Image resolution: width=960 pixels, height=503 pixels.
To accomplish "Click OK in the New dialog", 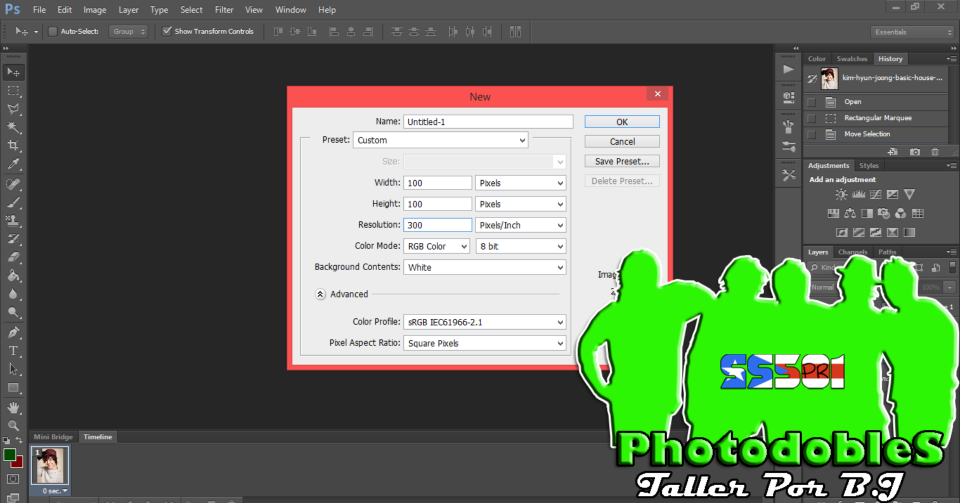I will [x=622, y=122].
